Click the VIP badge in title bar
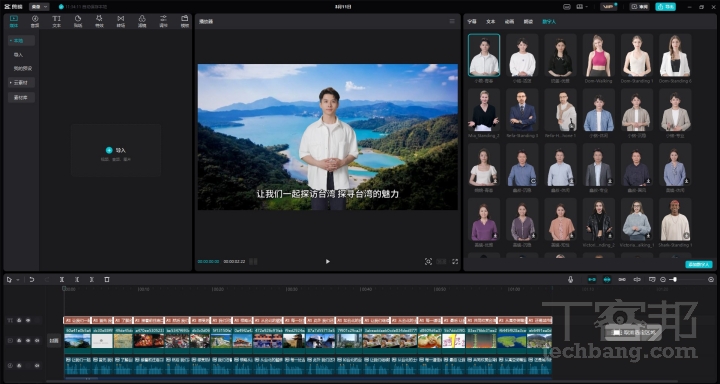Image resolution: width=720 pixels, height=384 pixels. point(608,7)
